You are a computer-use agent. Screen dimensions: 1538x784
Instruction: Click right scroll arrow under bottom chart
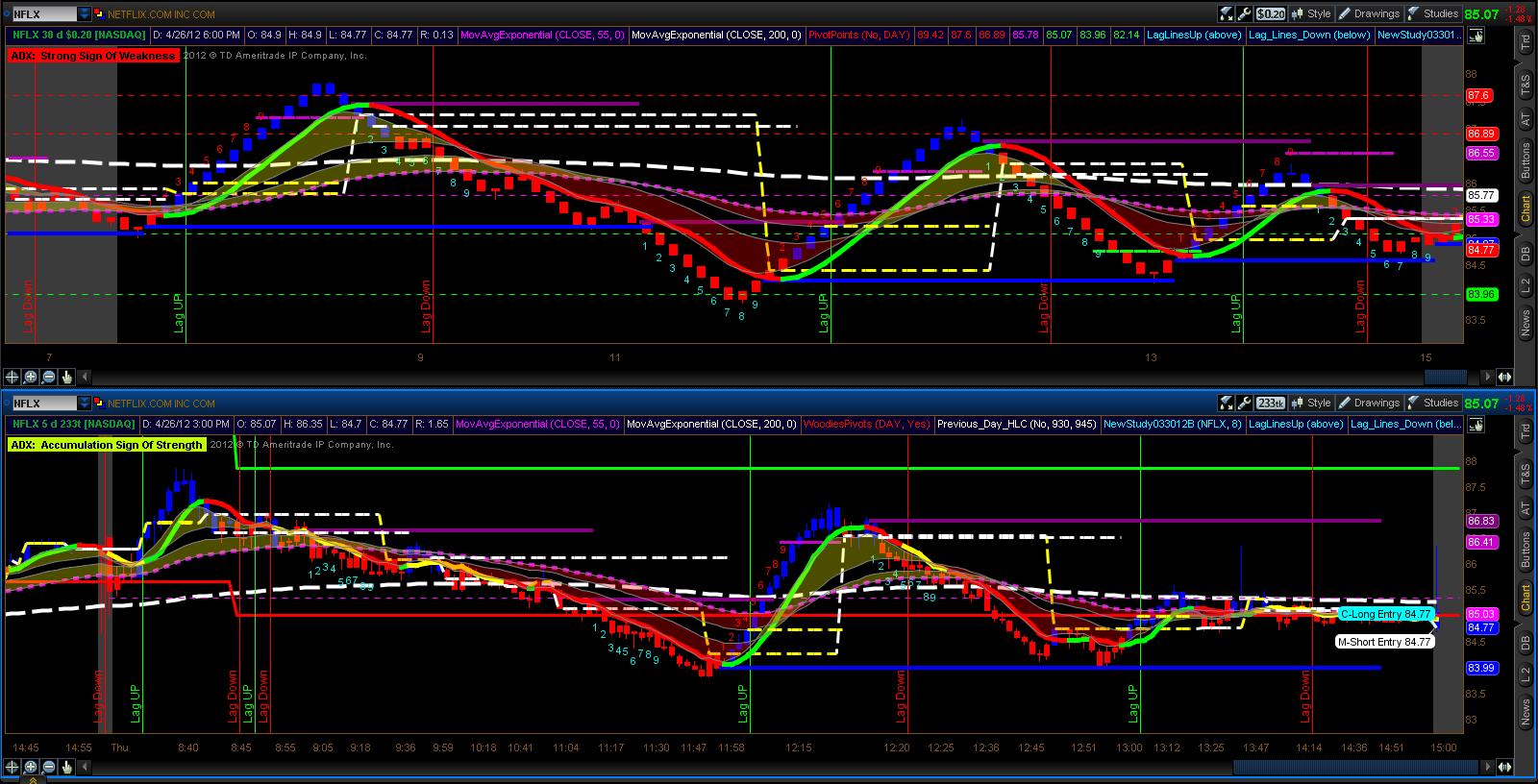[x=1489, y=767]
